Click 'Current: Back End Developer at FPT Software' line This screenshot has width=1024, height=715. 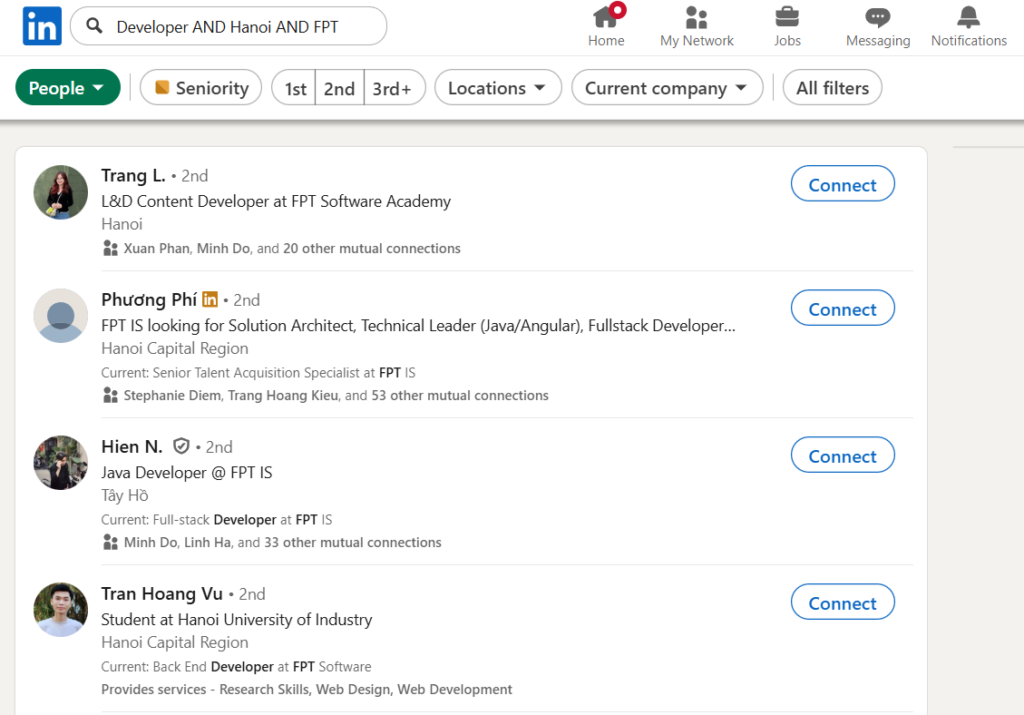[236, 666]
